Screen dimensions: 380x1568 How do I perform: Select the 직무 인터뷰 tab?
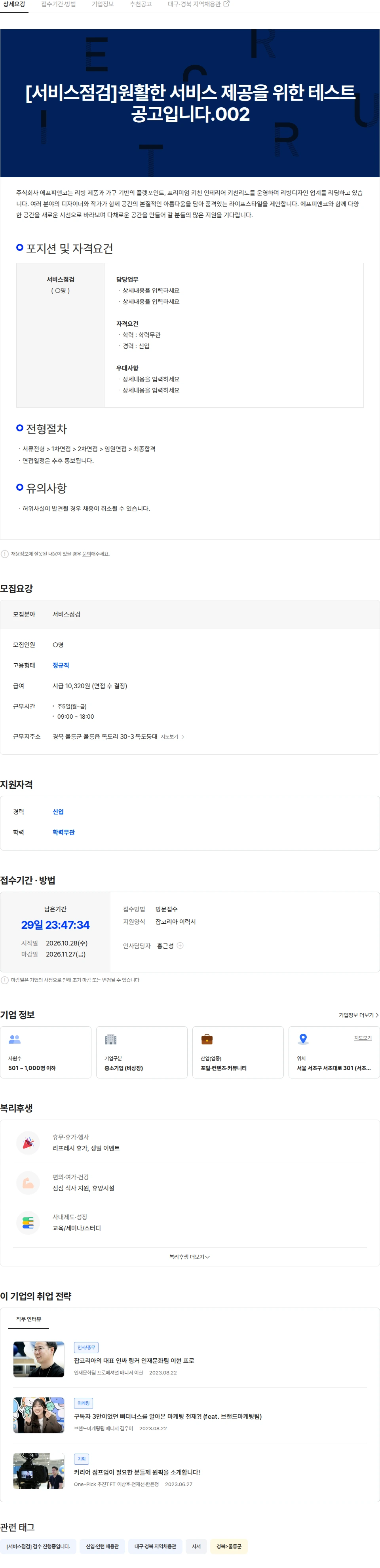[x=28, y=1319]
